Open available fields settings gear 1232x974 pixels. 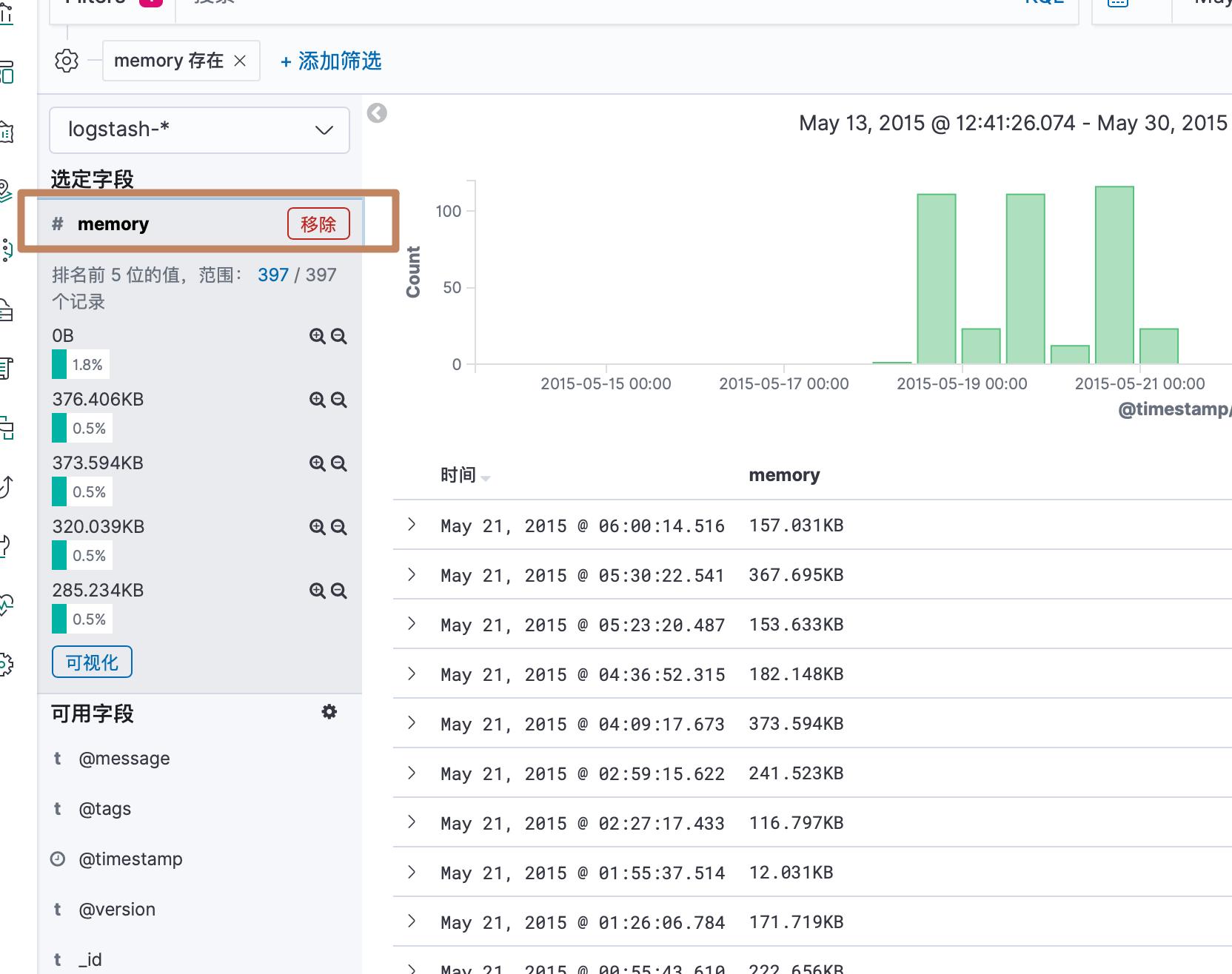coord(329,712)
